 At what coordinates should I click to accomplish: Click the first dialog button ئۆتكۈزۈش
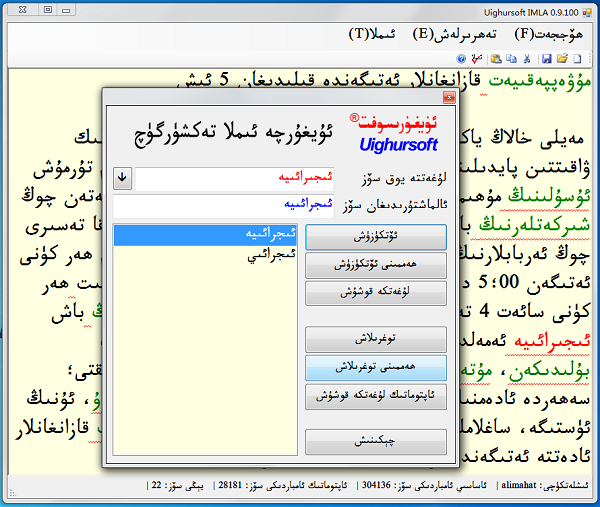pos(376,237)
